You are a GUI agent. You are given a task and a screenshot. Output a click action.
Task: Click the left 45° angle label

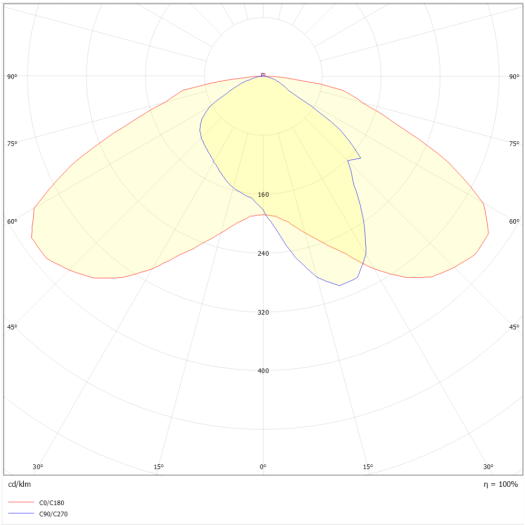click(12, 327)
